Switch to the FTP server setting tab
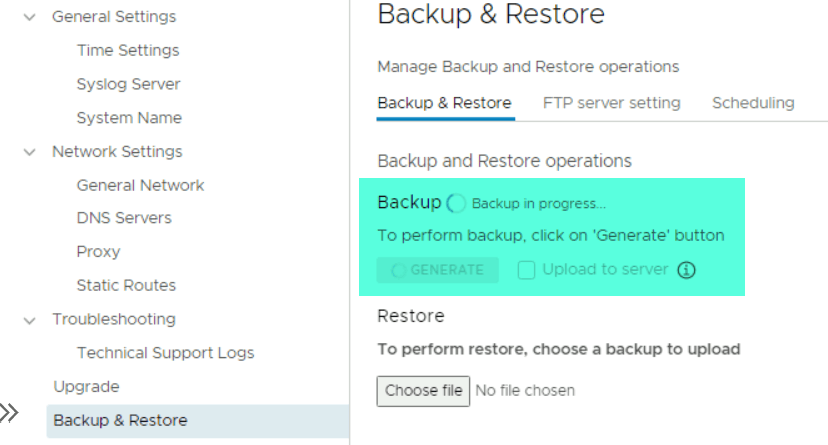This screenshot has height=445, width=828. (x=611, y=103)
